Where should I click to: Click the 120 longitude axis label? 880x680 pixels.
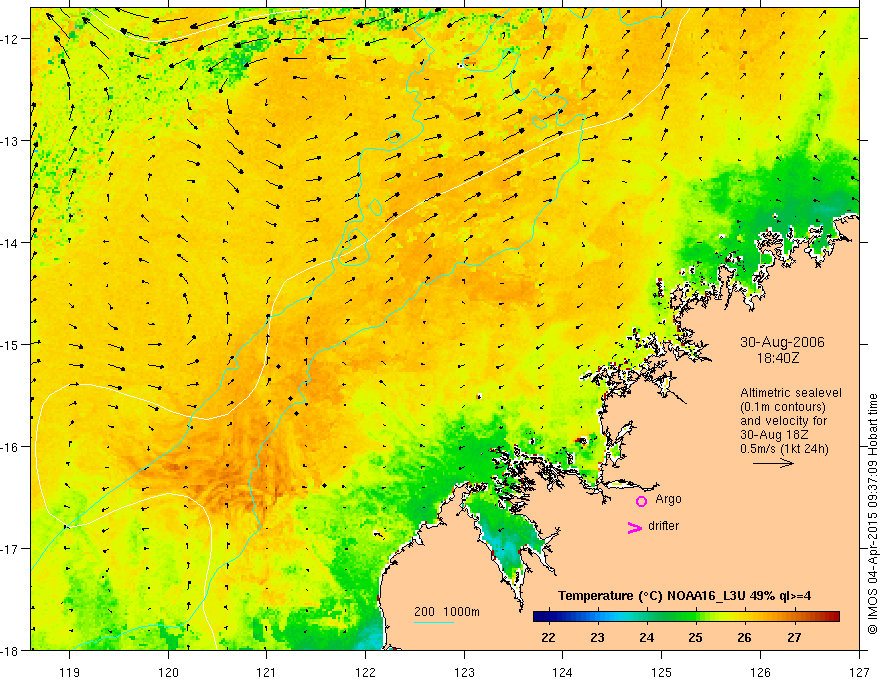[x=168, y=672]
